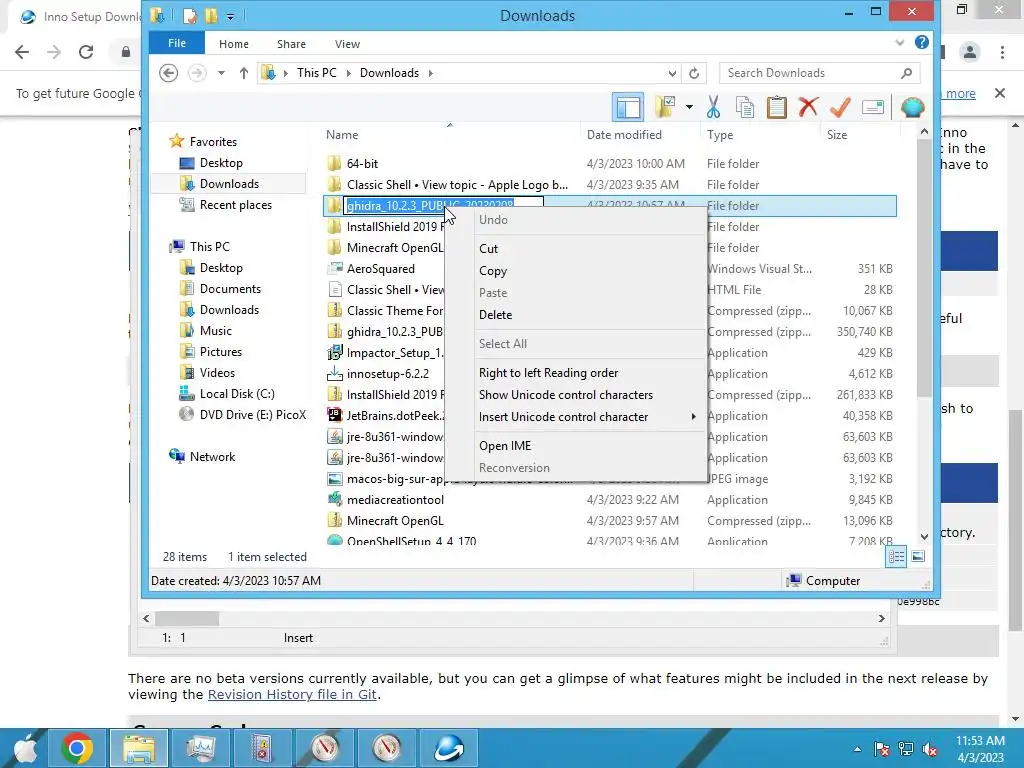Viewport: 1024px width, 768px height.
Task: Expand the This PC breadcrumb arrow
Action: [348, 73]
